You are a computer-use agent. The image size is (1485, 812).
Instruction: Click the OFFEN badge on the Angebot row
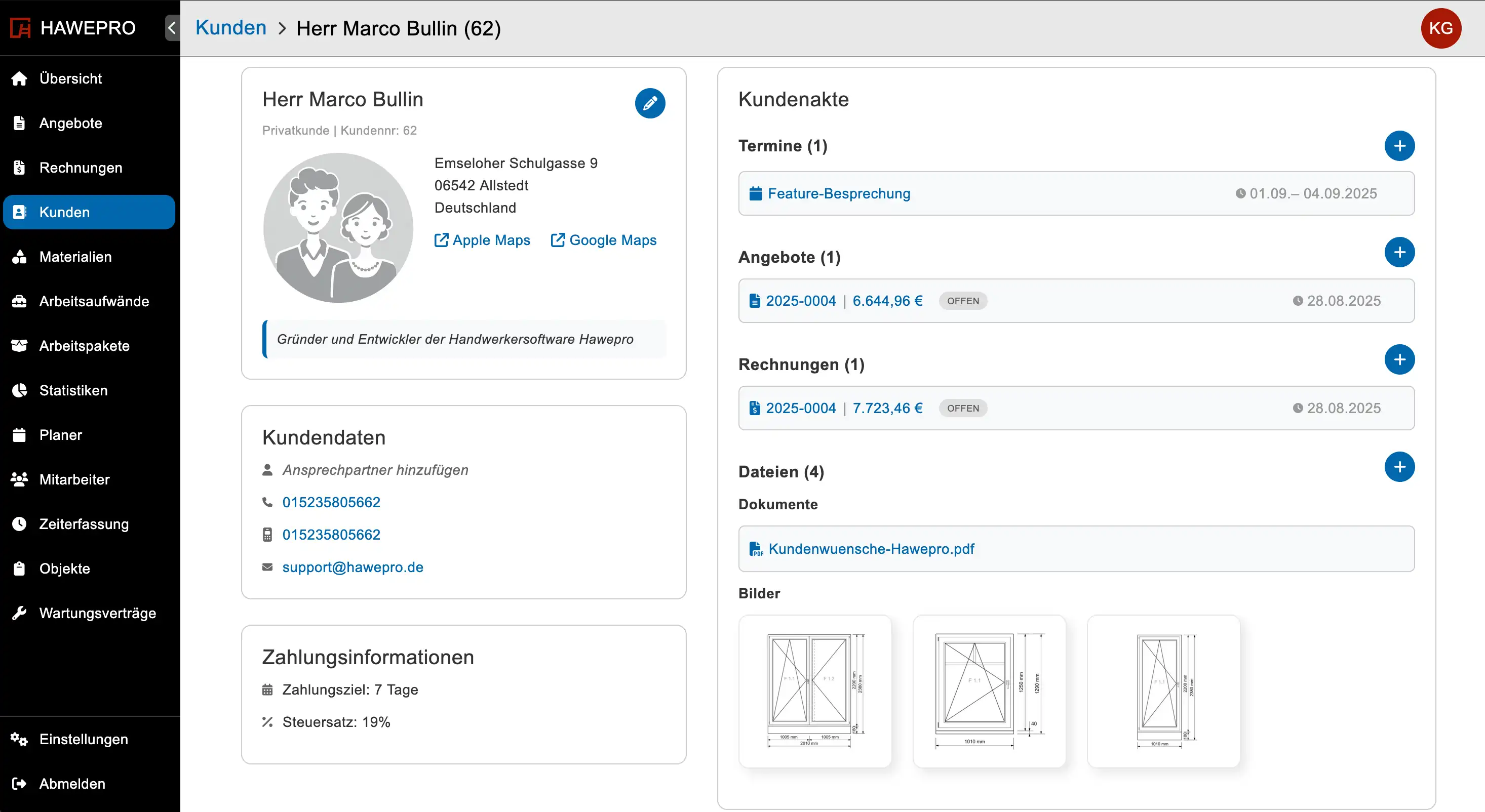point(963,301)
